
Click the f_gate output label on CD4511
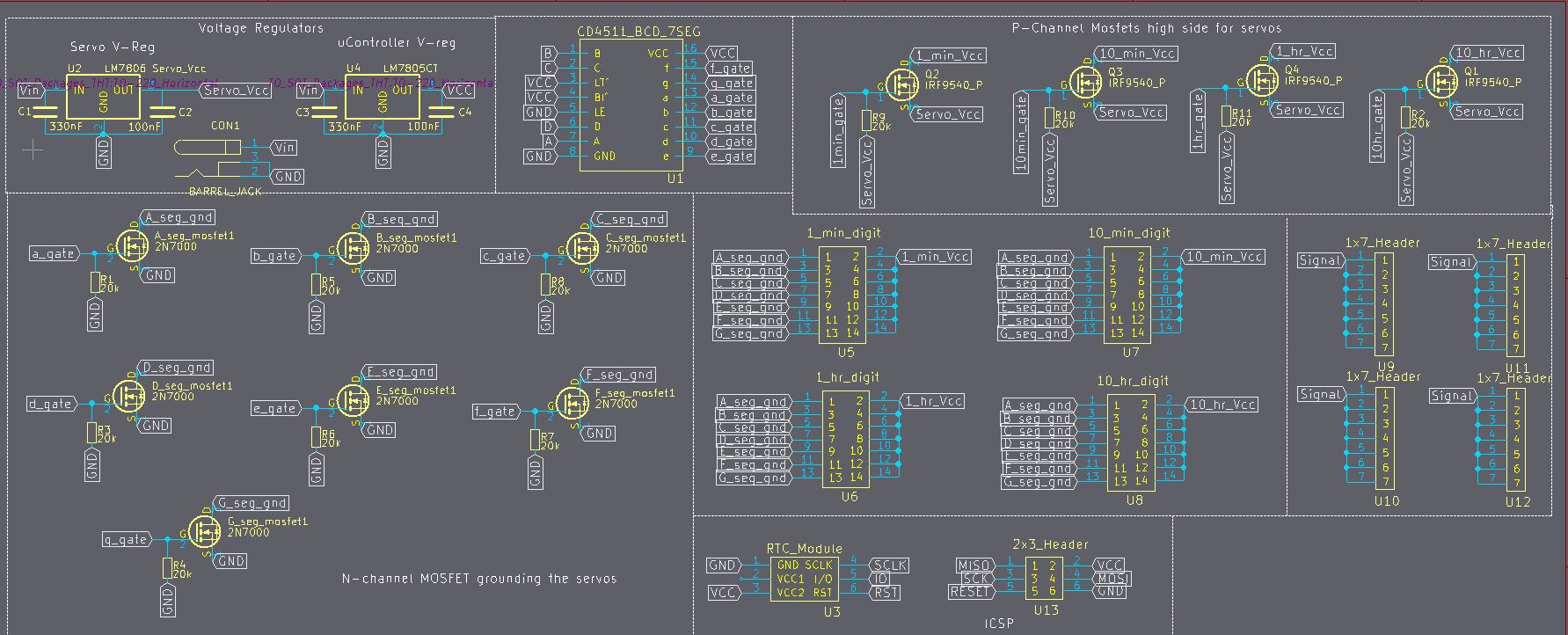pos(730,69)
